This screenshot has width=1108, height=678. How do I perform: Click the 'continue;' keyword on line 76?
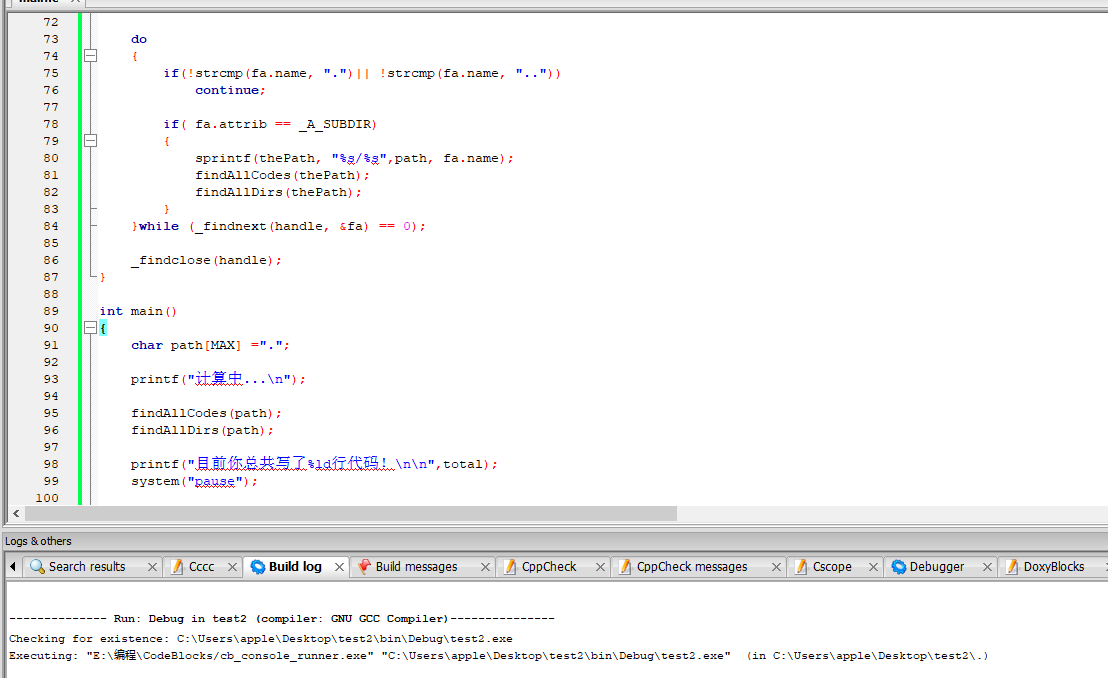(230, 90)
